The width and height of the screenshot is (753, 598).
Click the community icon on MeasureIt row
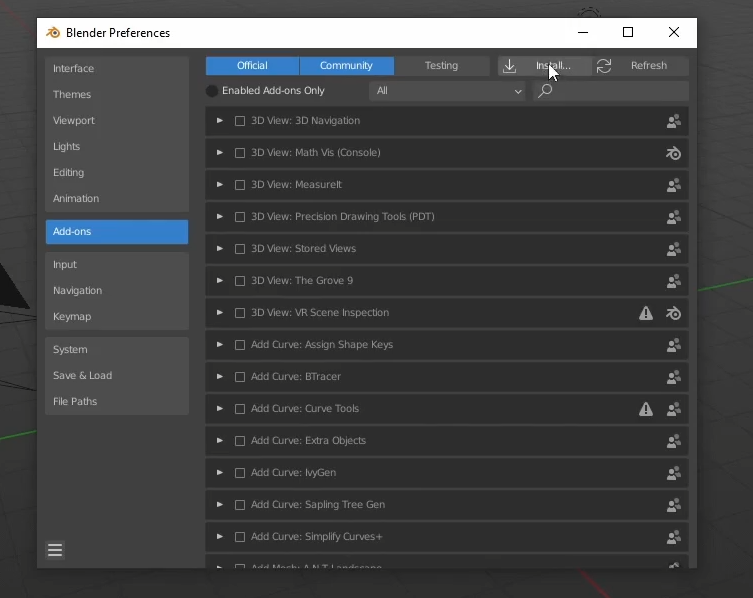coord(674,185)
